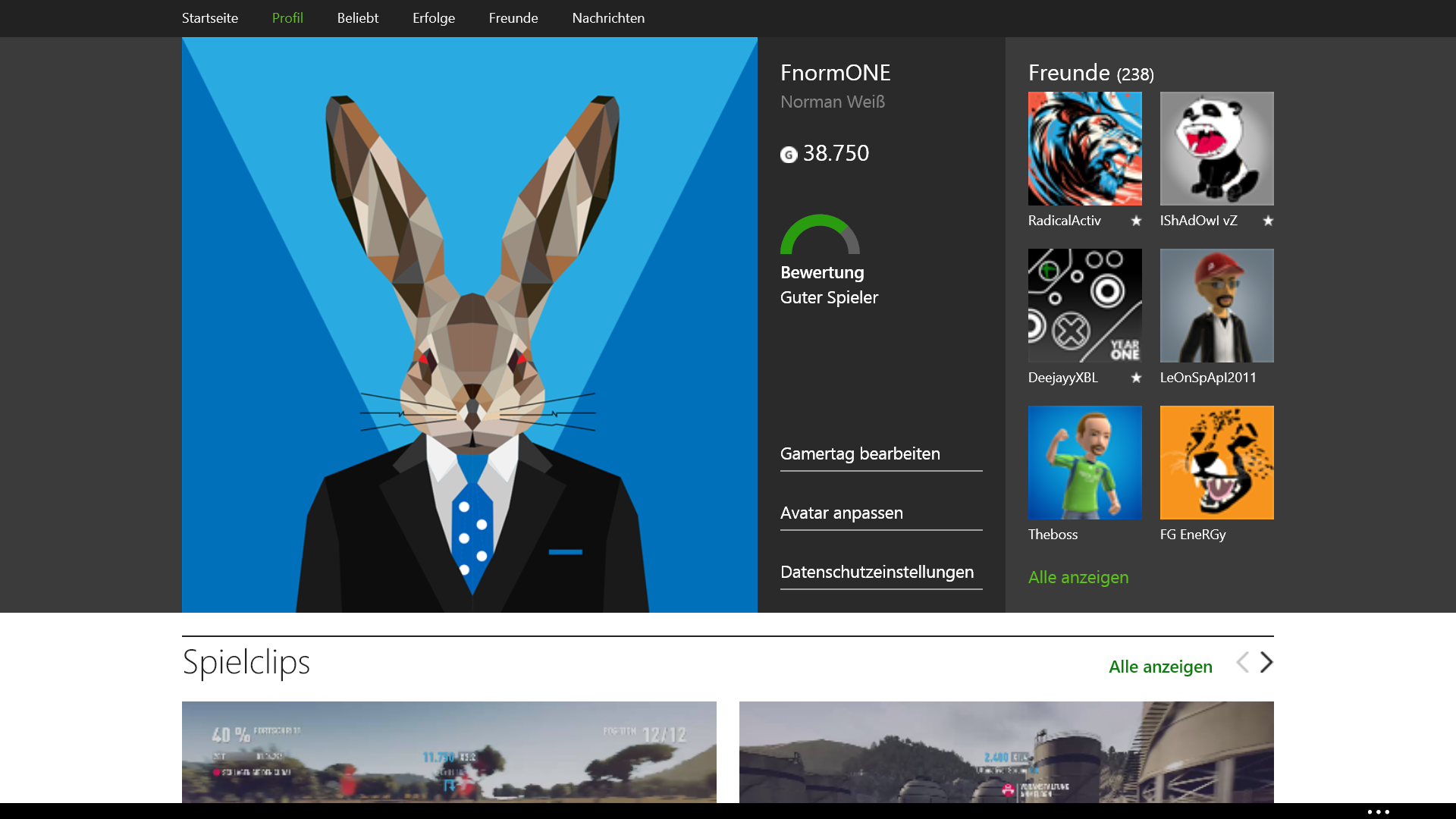Open IShAdOwl vZ panda avatar
This screenshot has width=1456, height=819.
coord(1216,149)
